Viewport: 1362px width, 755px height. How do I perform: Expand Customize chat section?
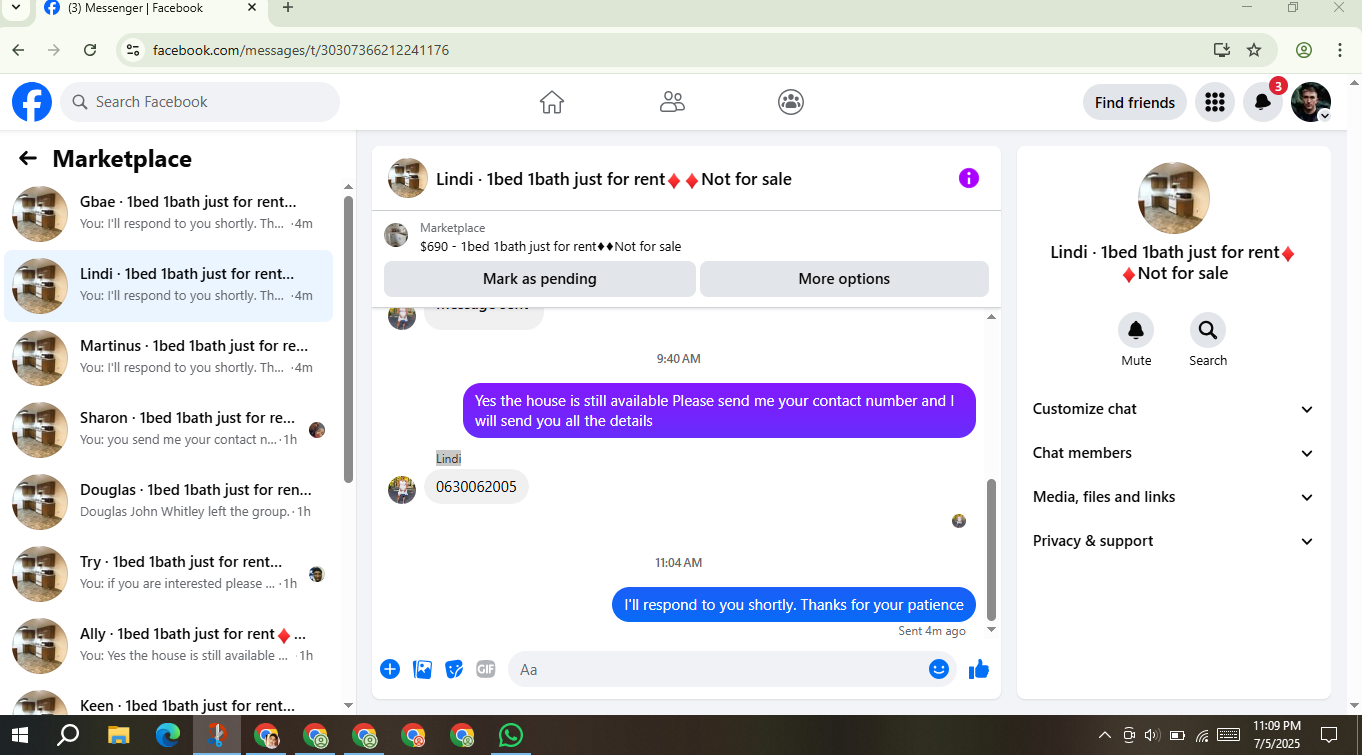click(1173, 409)
